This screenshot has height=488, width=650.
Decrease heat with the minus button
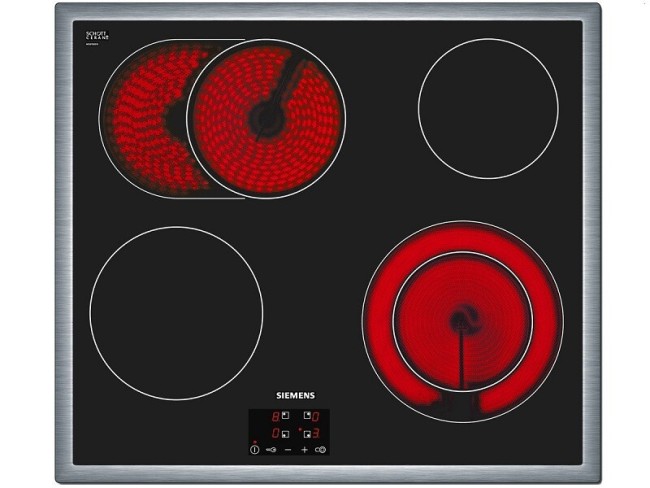pos(288,450)
